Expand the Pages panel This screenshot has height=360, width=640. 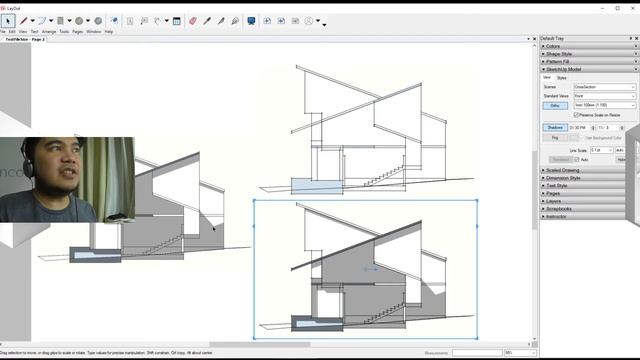coord(583,193)
